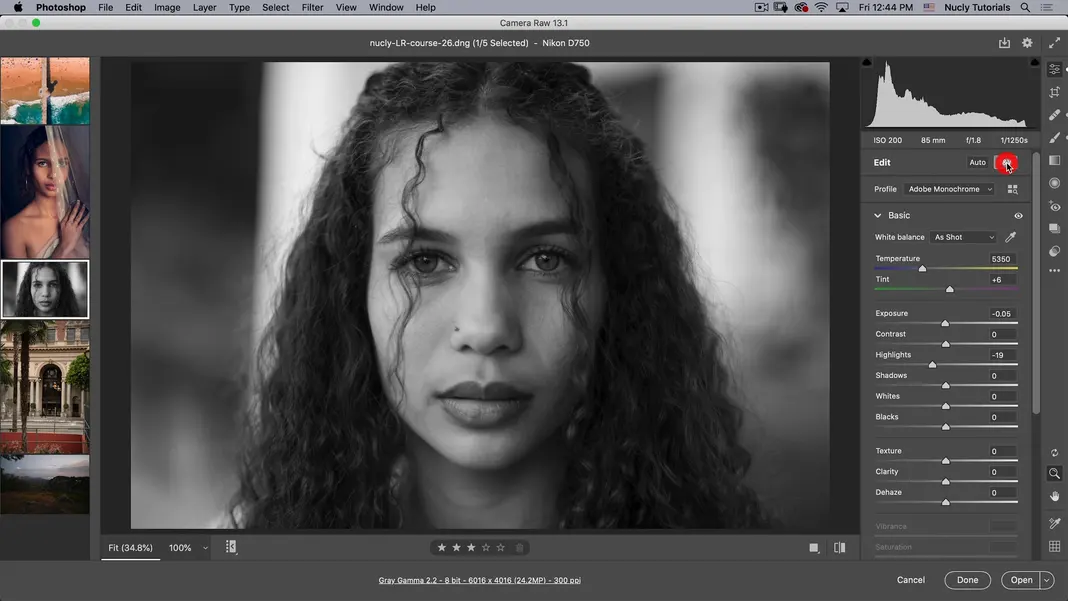
Task: Click the Clarity slider handle
Action: (x=945, y=482)
